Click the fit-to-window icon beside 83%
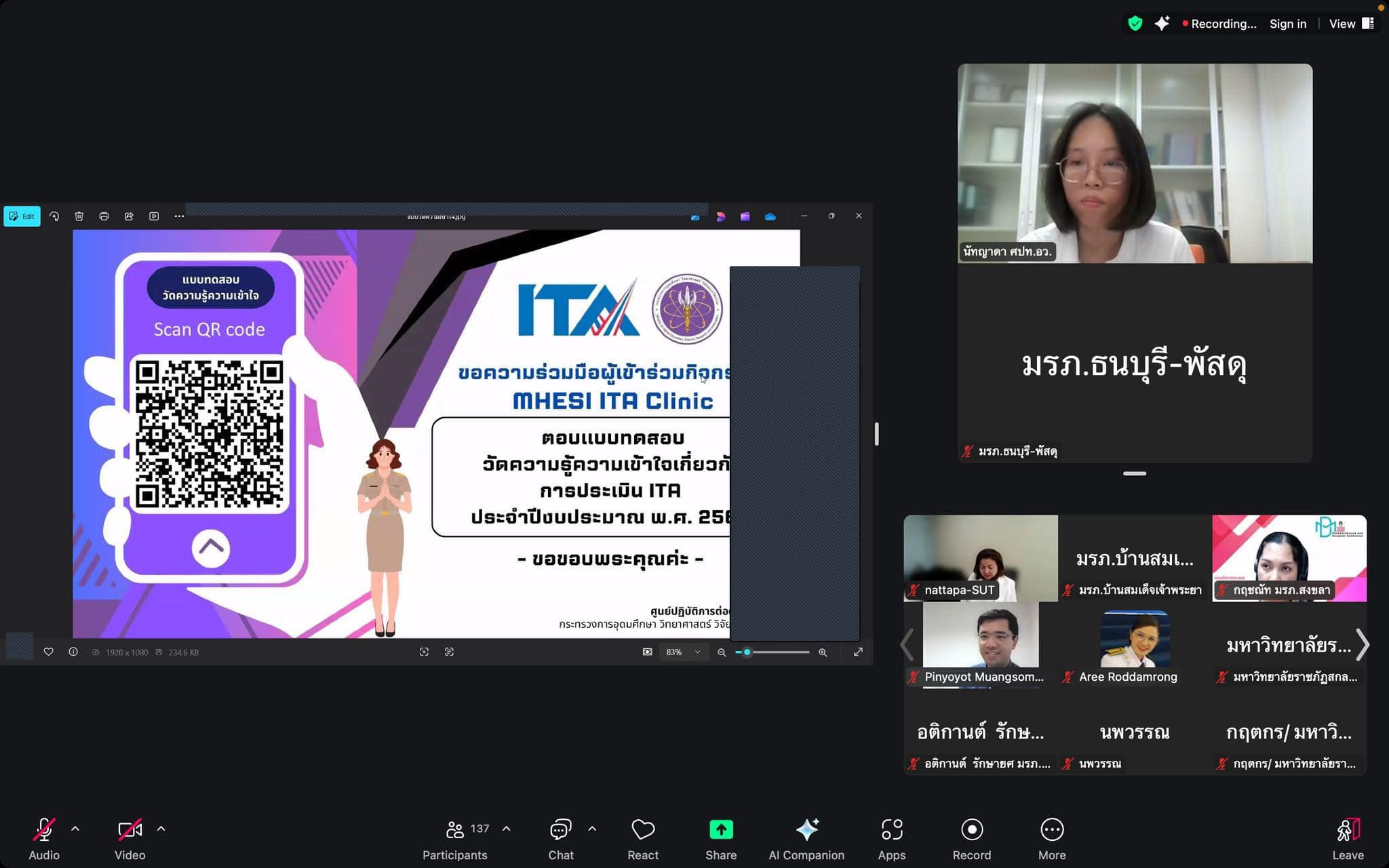The width and height of the screenshot is (1389, 868). pyautogui.click(x=648, y=652)
